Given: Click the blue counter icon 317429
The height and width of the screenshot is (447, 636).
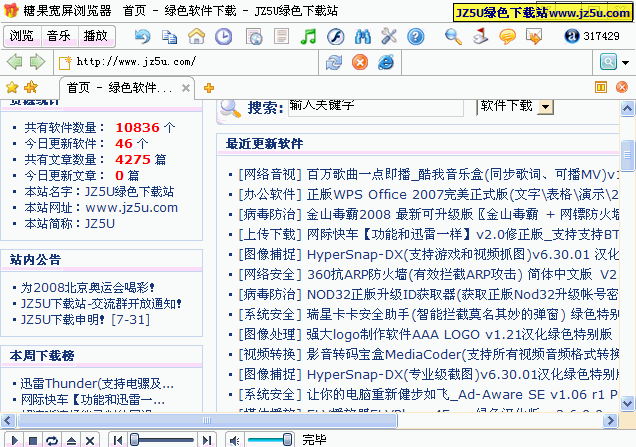Looking at the screenshot, I should 572,36.
